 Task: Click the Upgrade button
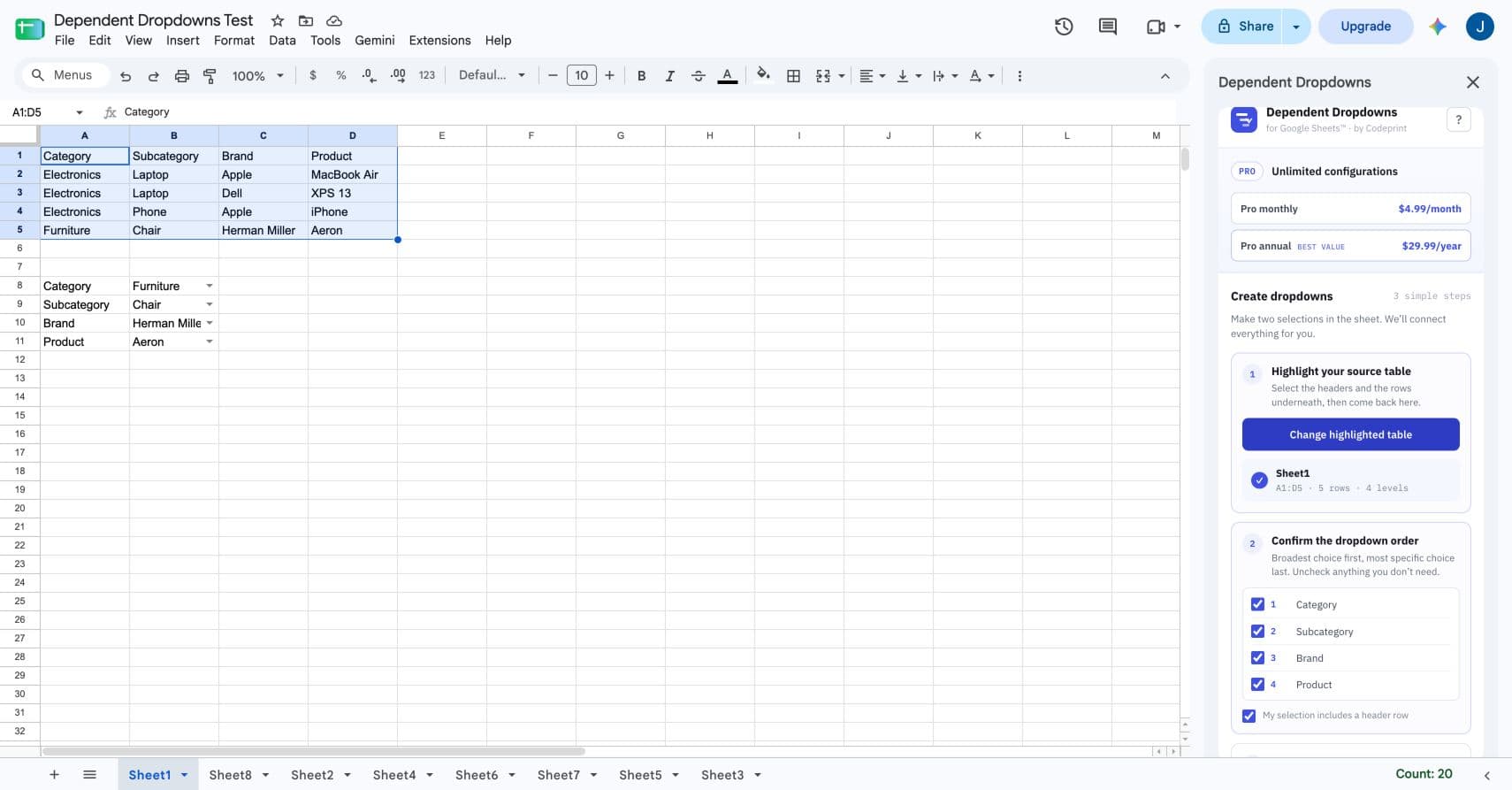pos(1365,27)
